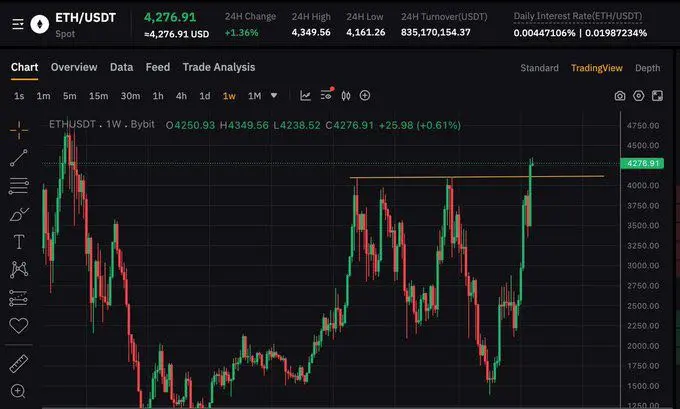The image size is (680, 409).
Task: Take a chart snapshot with the camera icon
Action: 620,96
